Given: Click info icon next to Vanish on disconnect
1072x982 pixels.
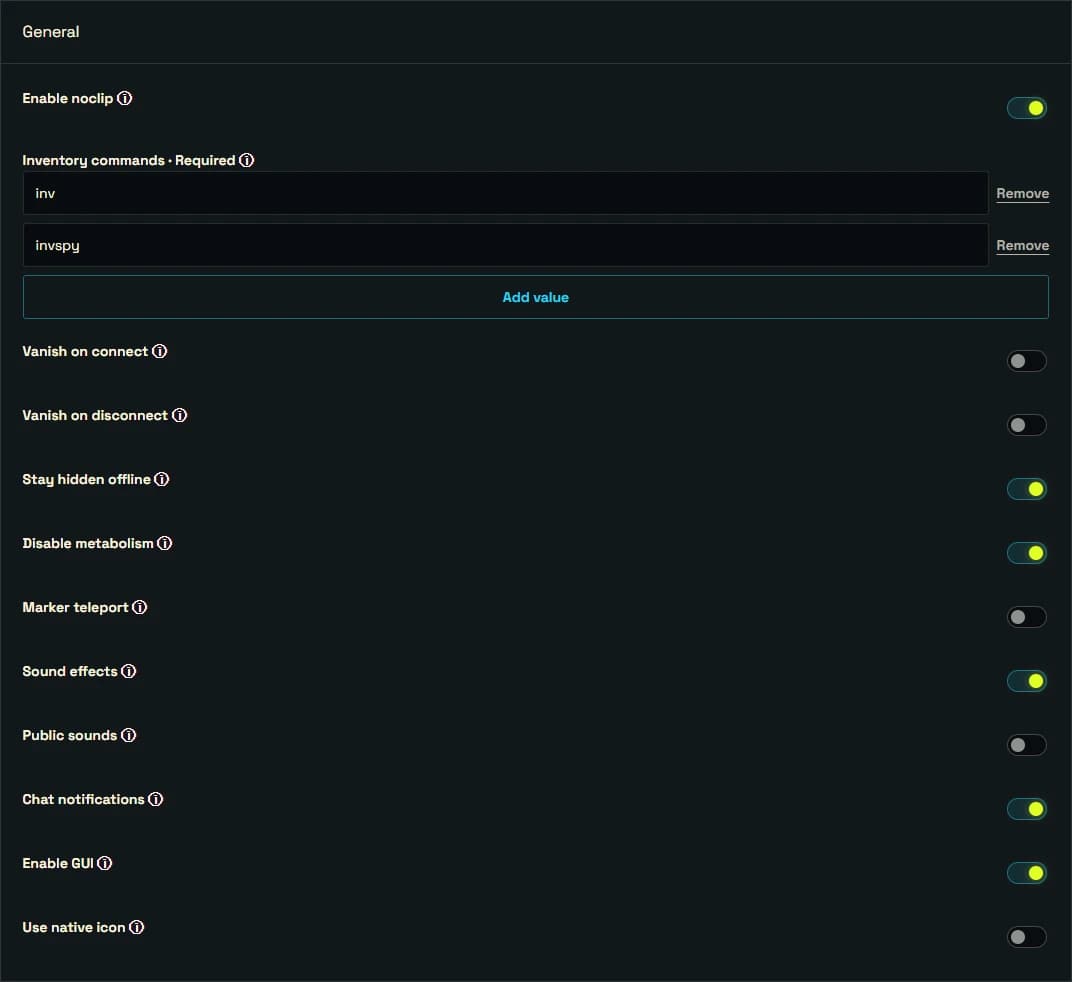Looking at the screenshot, I should click(x=179, y=416).
